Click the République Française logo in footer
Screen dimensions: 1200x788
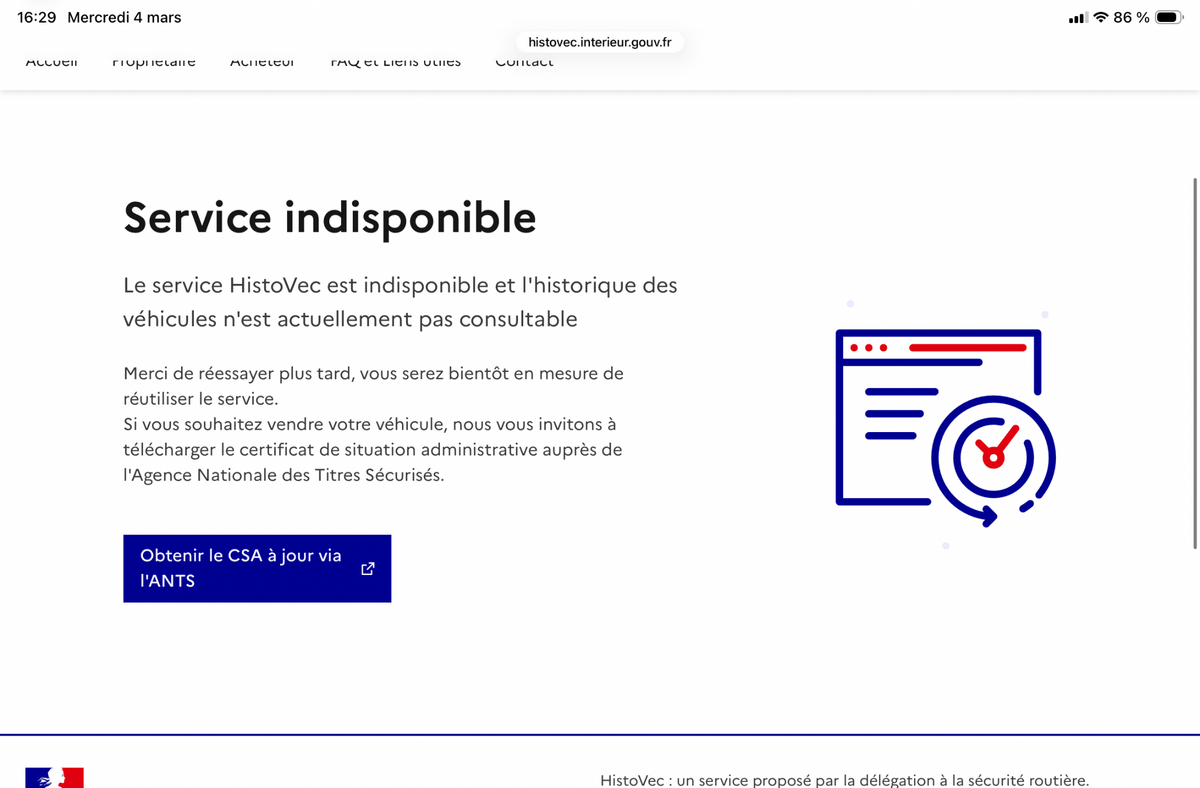pos(55,778)
